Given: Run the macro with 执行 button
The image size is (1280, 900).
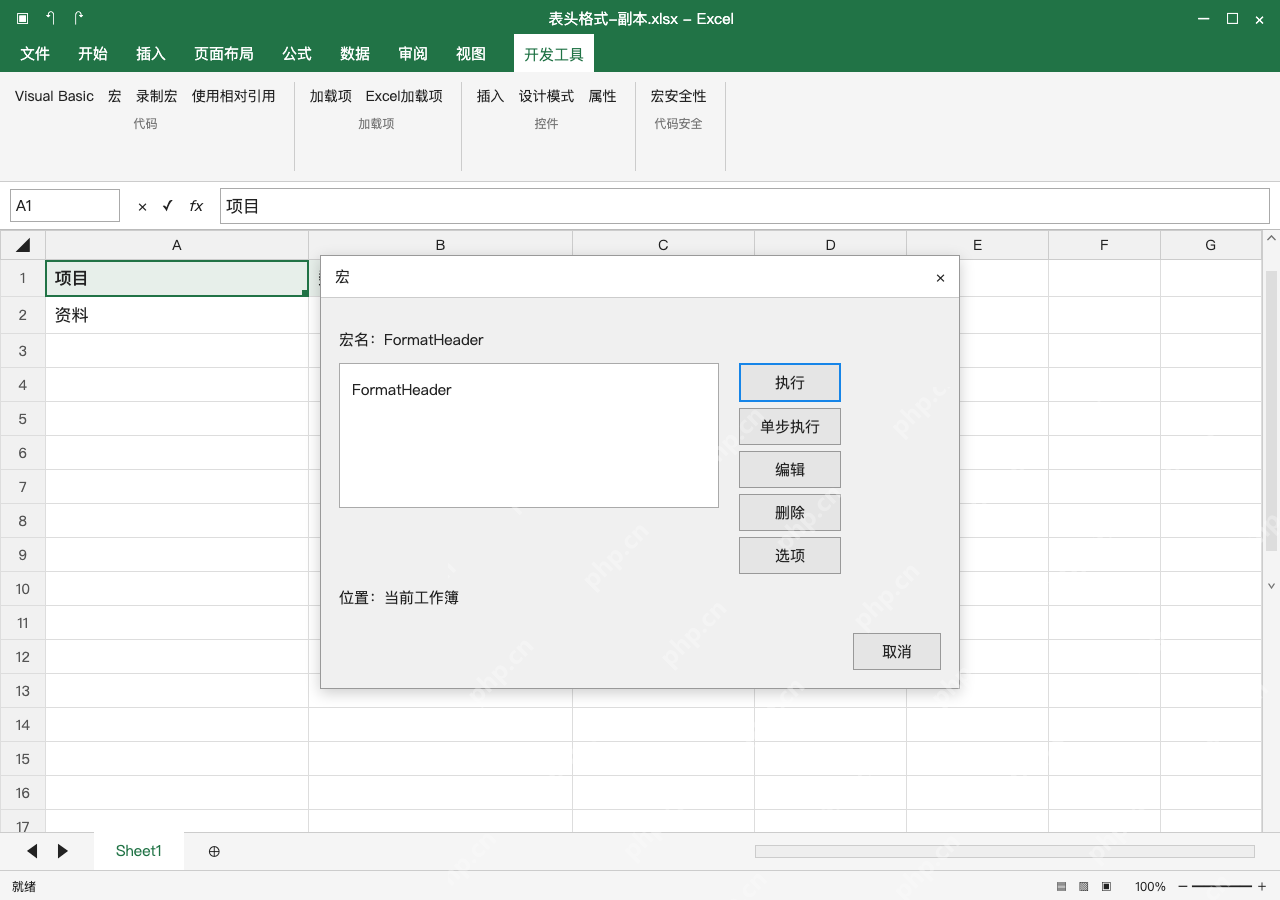Looking at the screenshot, I should (790, 382).
